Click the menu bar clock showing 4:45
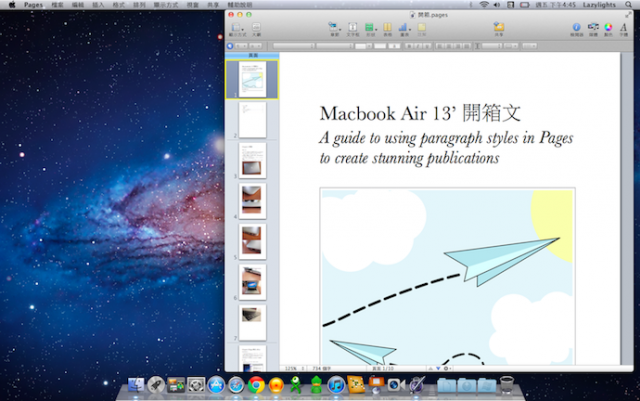This screenshot has width=640, height=401. click(555, 4)
